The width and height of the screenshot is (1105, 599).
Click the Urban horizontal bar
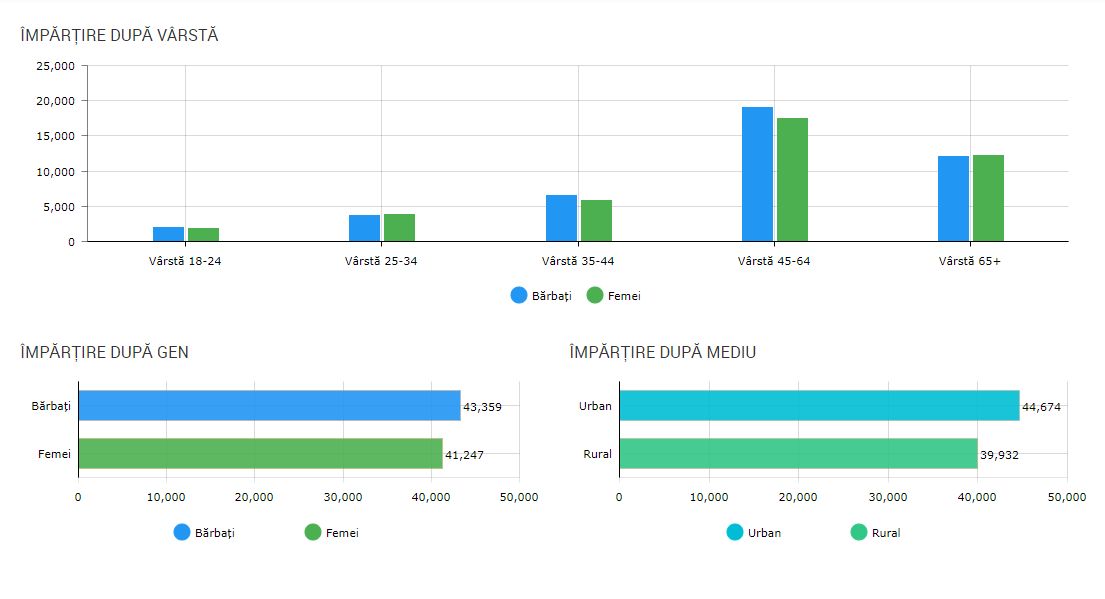point(819,406)
